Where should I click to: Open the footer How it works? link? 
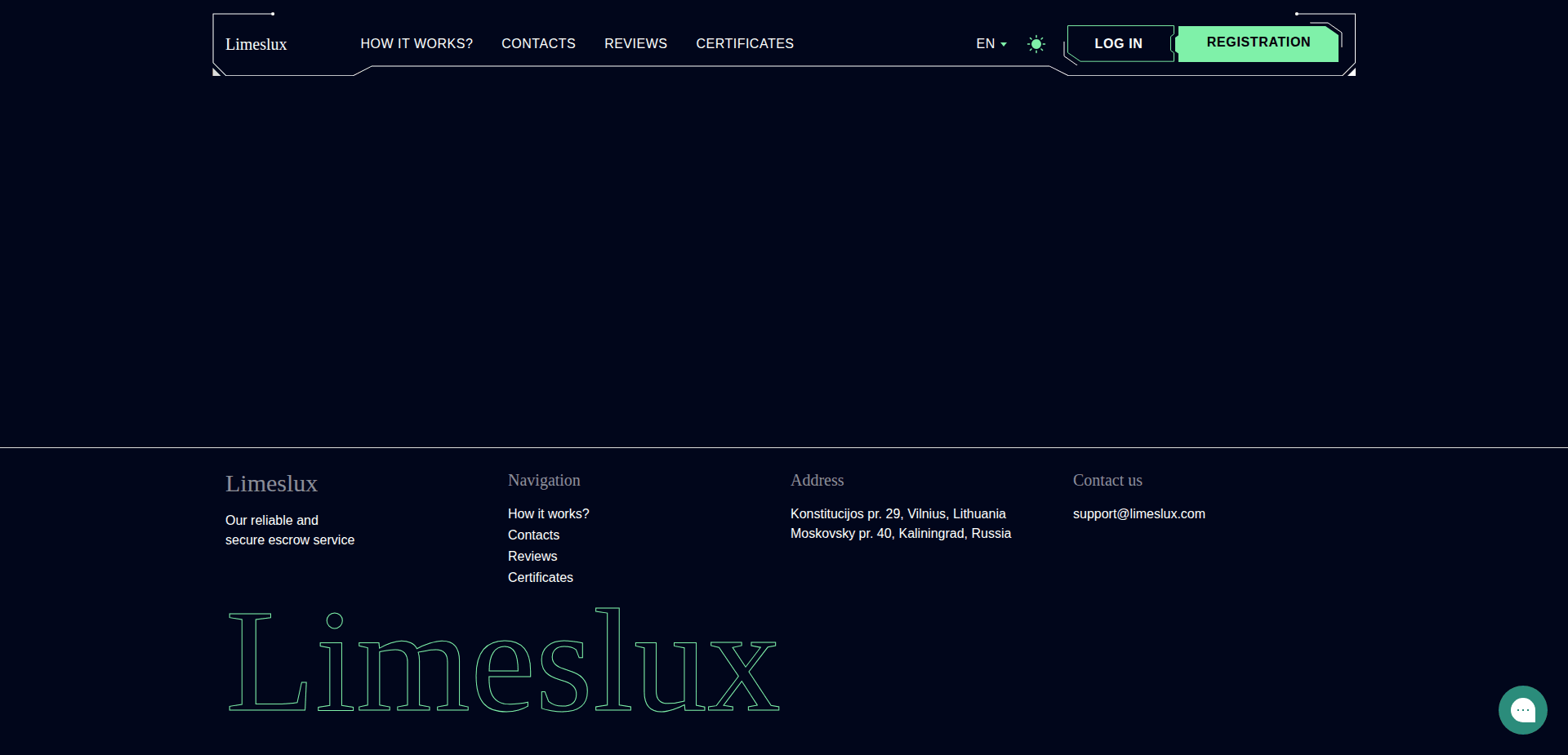click(548, 513)
